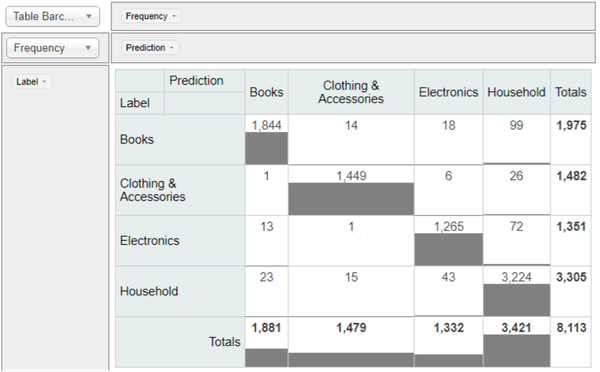This screenshot has width=600, height=372.
Task: Click the Household column header
Action: 517,92
